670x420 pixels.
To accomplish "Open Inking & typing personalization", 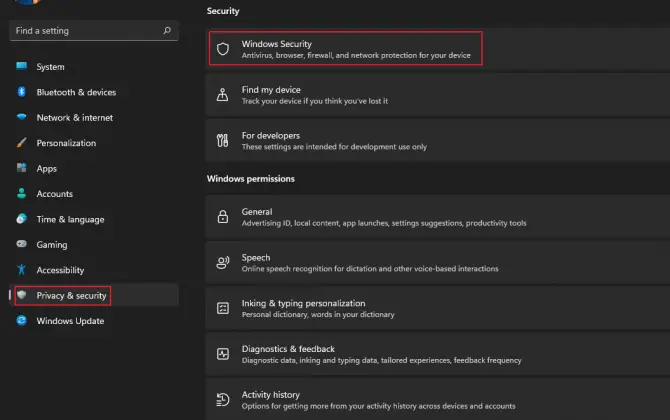I will pyautogui.click(x=438, y=308).
